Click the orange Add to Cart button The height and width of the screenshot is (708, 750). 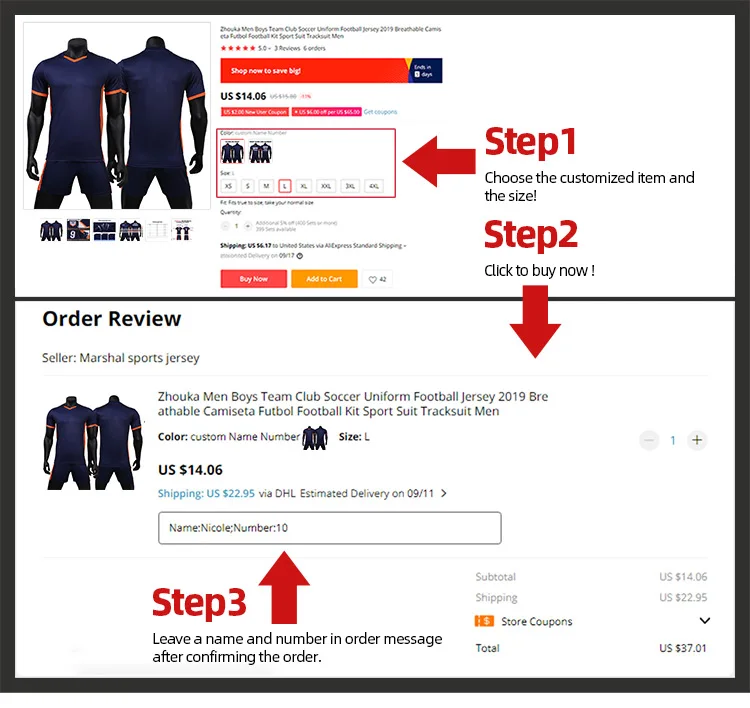(x=324, y=278)
